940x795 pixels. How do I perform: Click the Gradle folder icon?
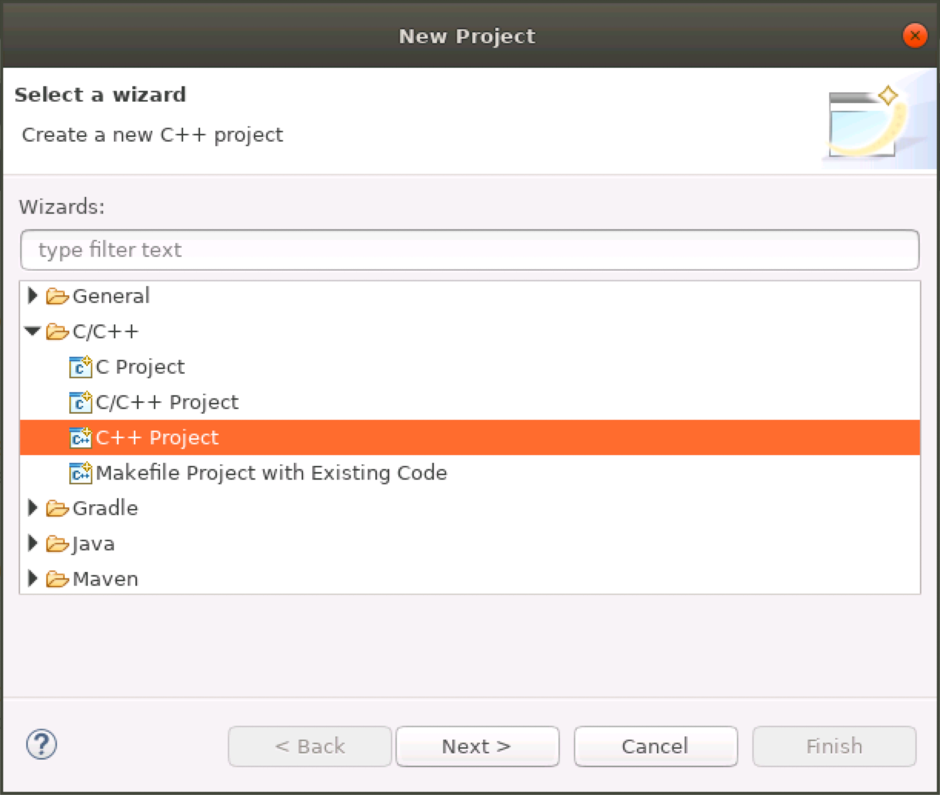[x=57, y=508]
